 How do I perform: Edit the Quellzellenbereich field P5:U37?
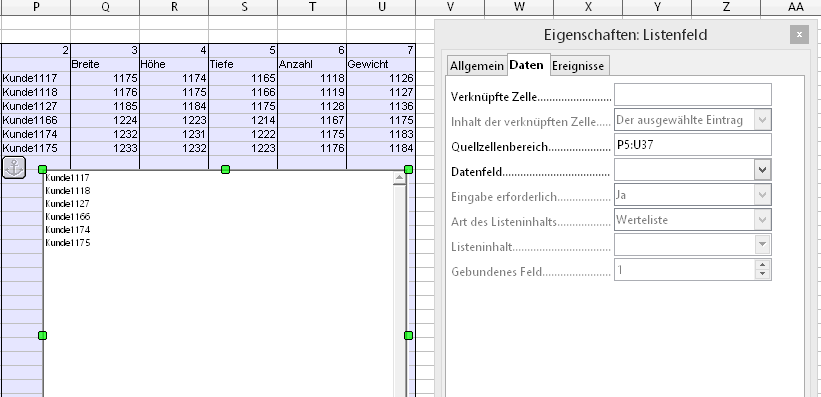coord(692,145)
